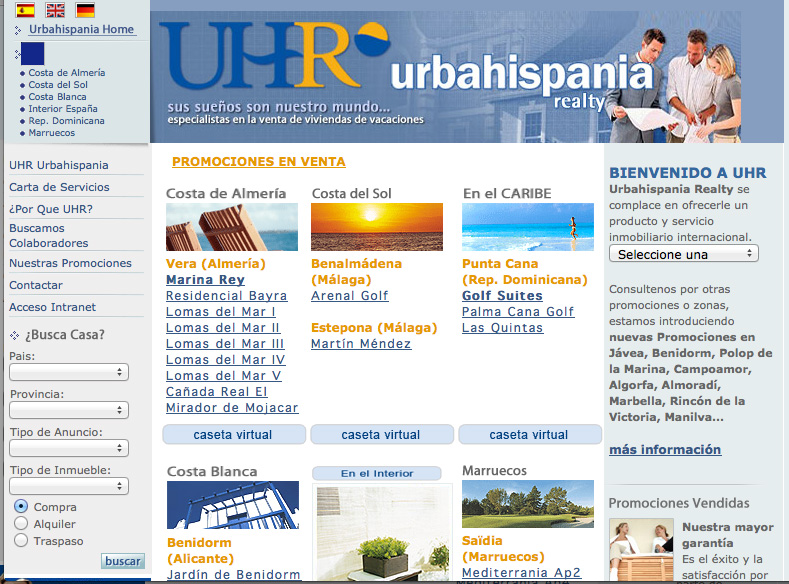Click the British flag icon
This screenshot has height=584, width=789.
(x=55, y=11)
